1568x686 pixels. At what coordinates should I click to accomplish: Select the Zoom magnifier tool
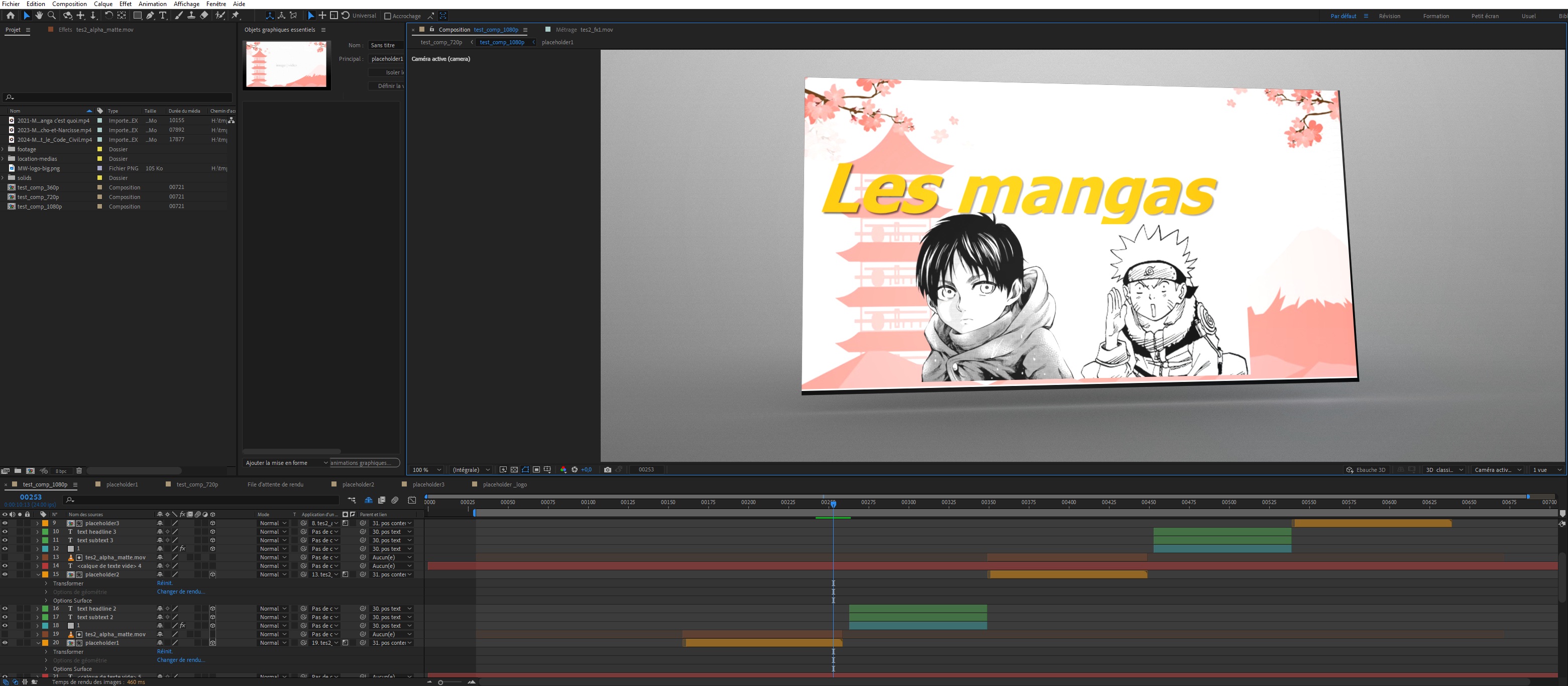(x=52, y=15)
